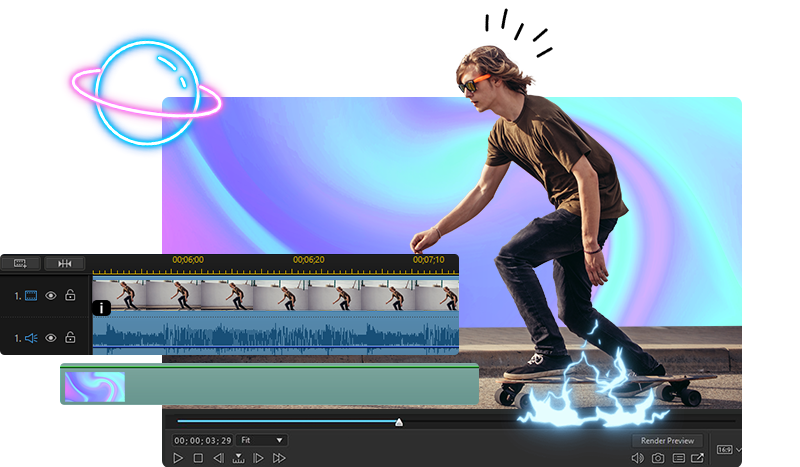Click the preview seek slider handle
Image resolution: width=800 pixels, height=467 pixels.
pyautogui.click(x=399, y=422)
